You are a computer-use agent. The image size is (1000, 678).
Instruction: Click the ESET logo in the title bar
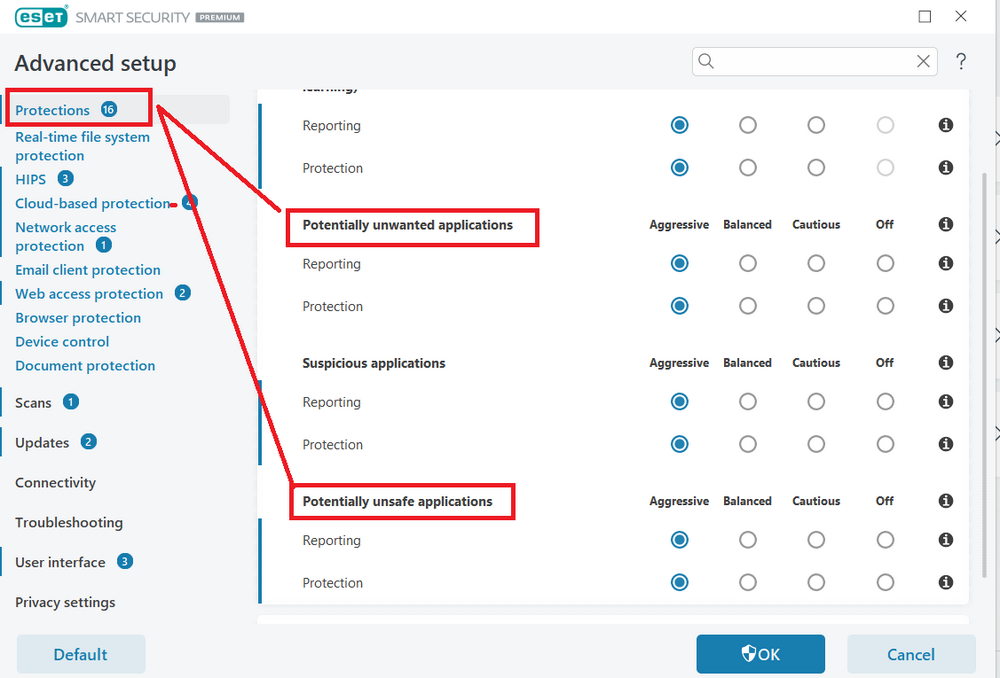[x=41, y=17]
